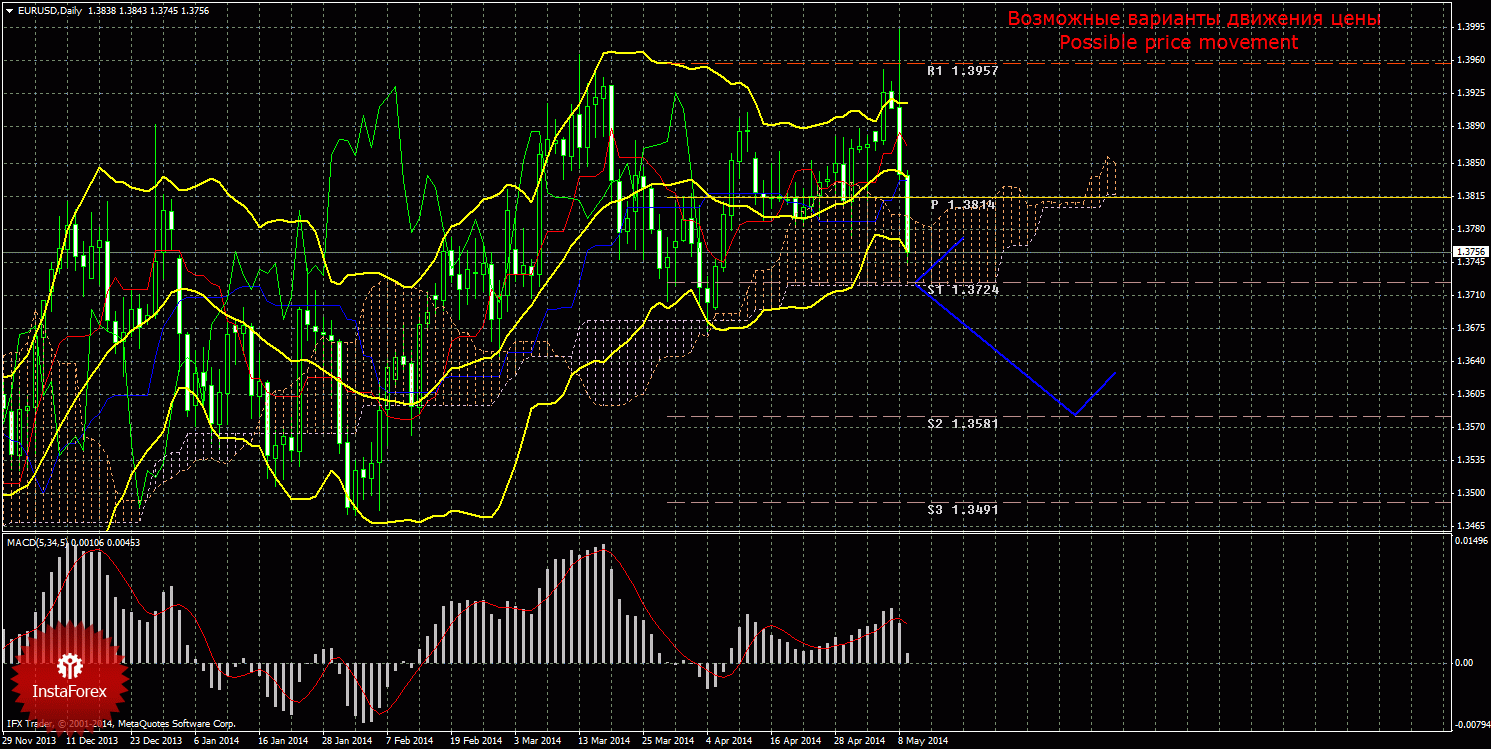Click the 8 May 2014 date label
The image size is (1491, 749).
[x=923, y=741]
